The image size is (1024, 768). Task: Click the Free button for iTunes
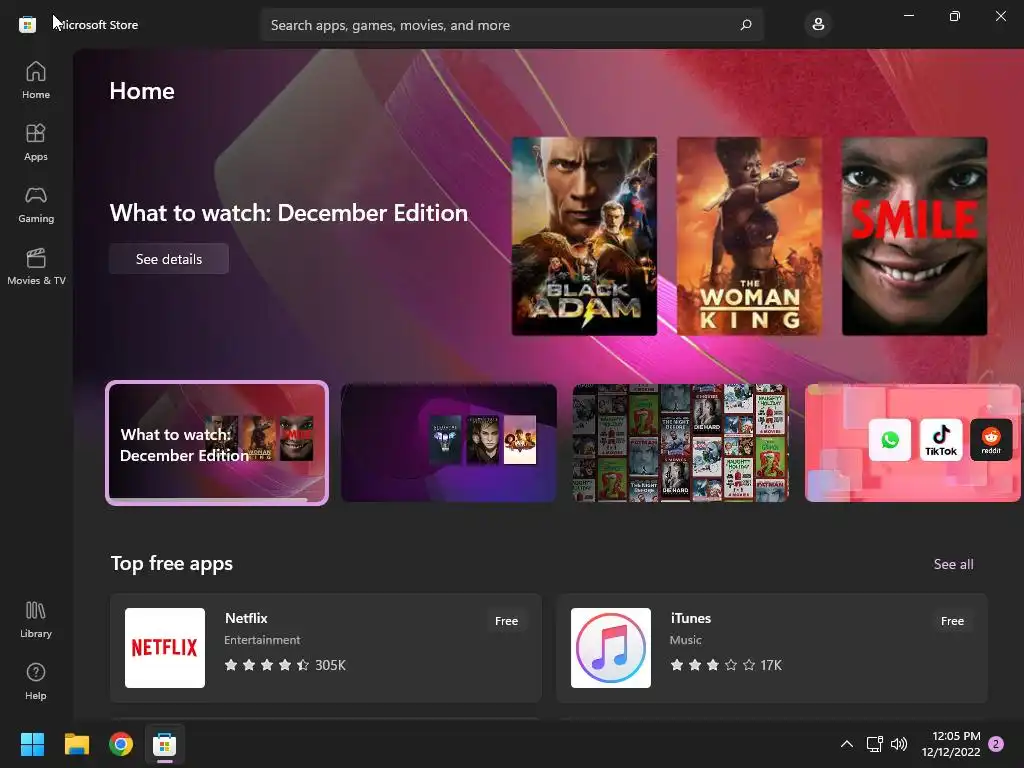(952, 621)
